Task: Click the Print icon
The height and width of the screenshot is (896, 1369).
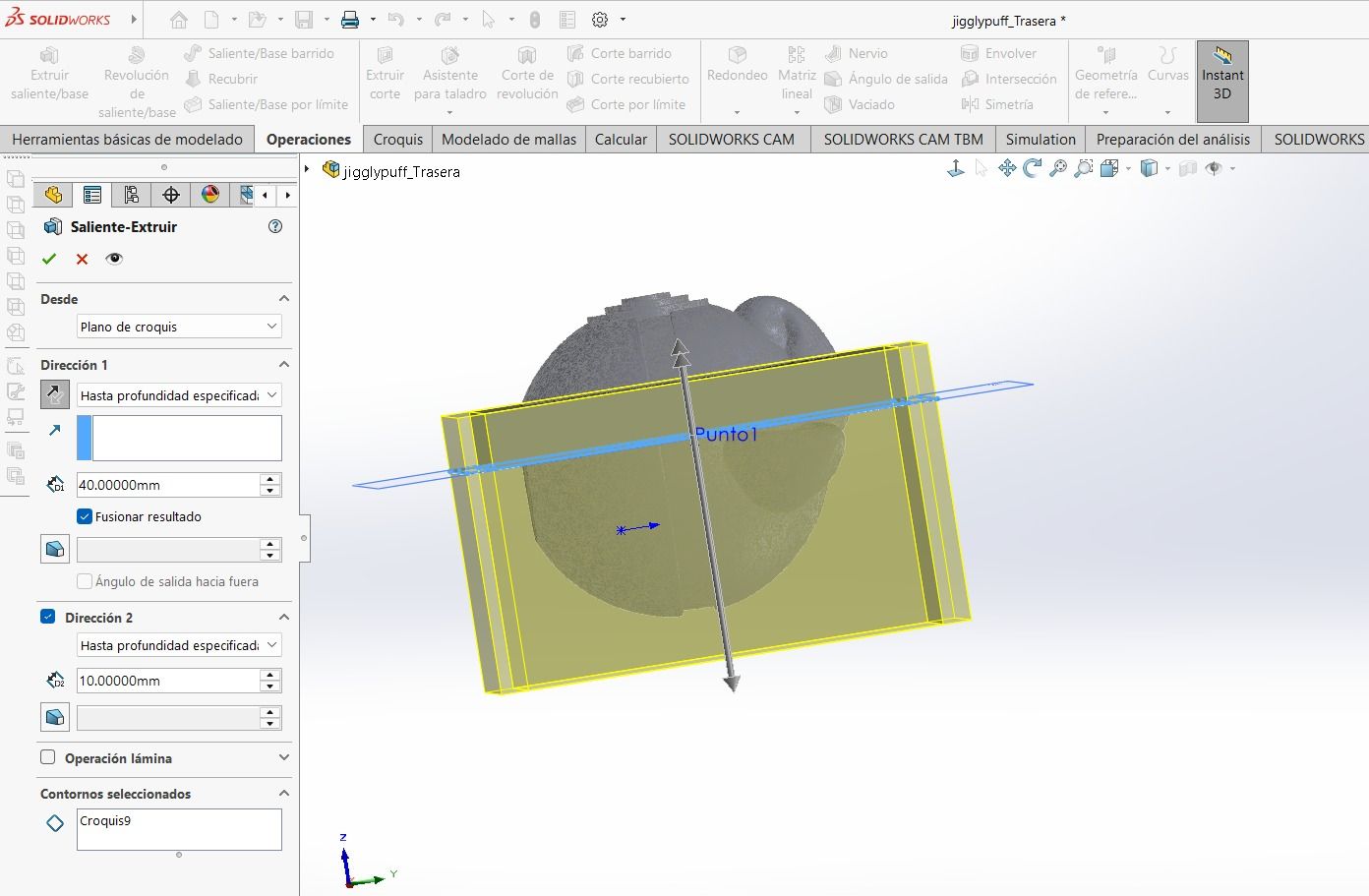Action: point(350,20)
